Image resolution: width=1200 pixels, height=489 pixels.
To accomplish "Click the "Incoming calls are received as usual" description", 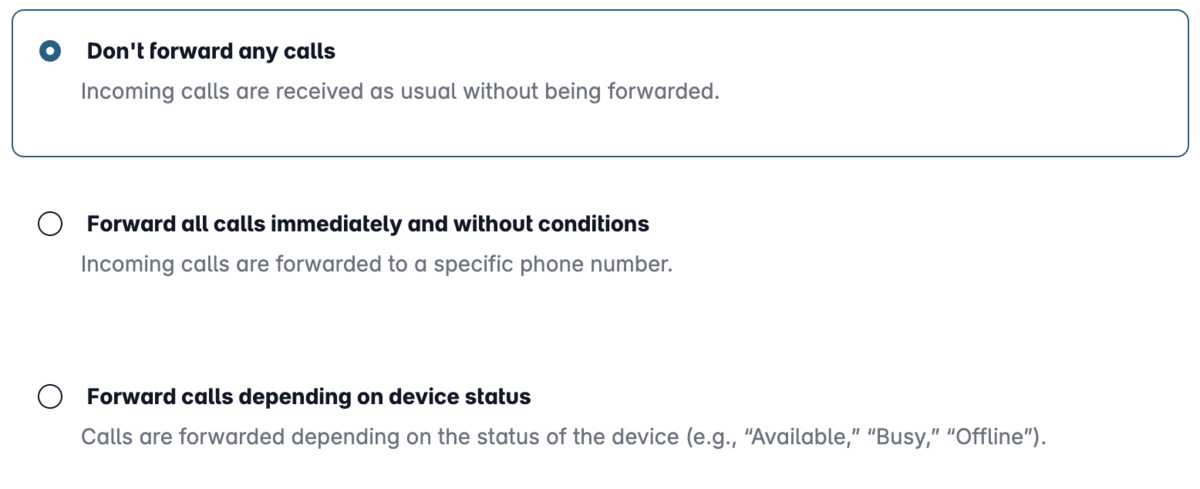I will tap(400, 92).
